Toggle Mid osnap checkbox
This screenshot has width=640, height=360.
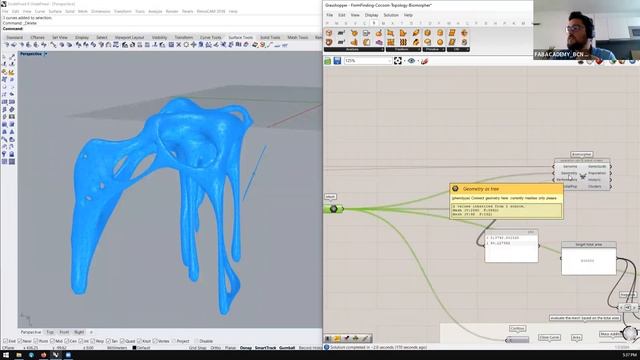[x=52, y=341]
